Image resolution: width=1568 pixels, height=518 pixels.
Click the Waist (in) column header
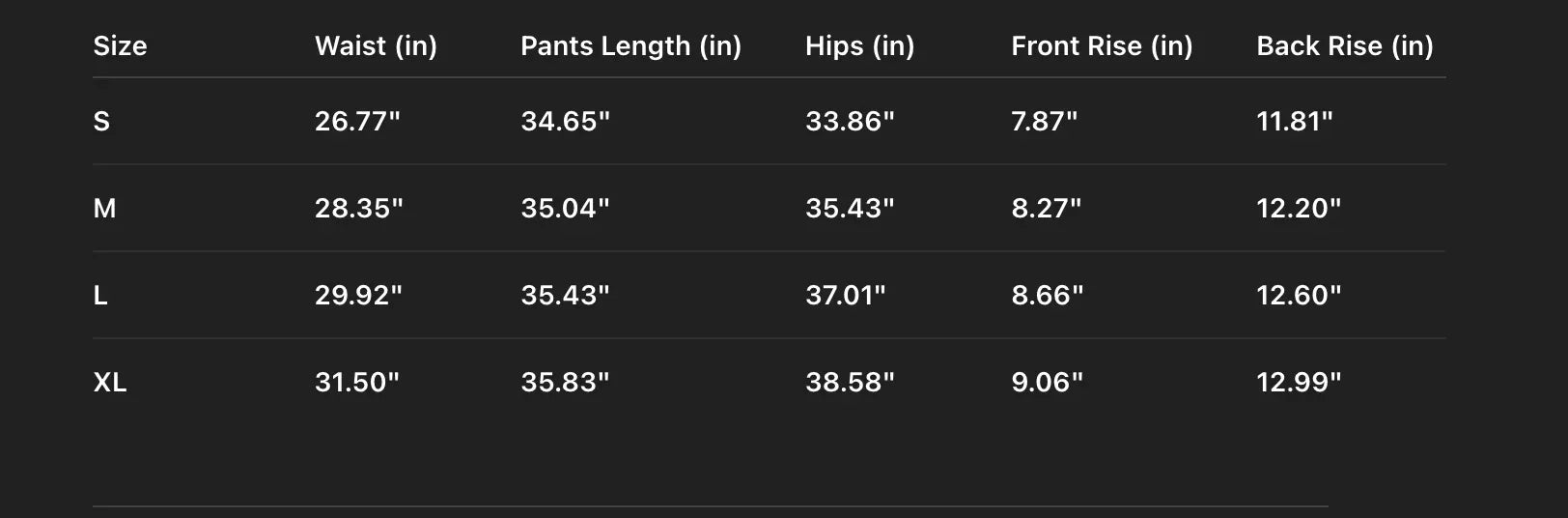click(376, 46)
